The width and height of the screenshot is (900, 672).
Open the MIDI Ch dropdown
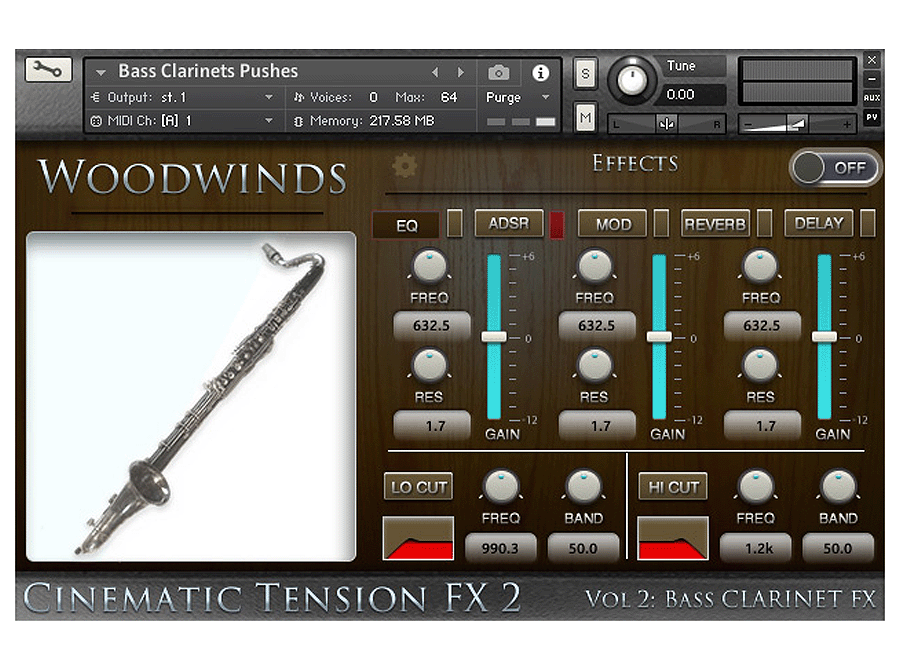point(269,121)
